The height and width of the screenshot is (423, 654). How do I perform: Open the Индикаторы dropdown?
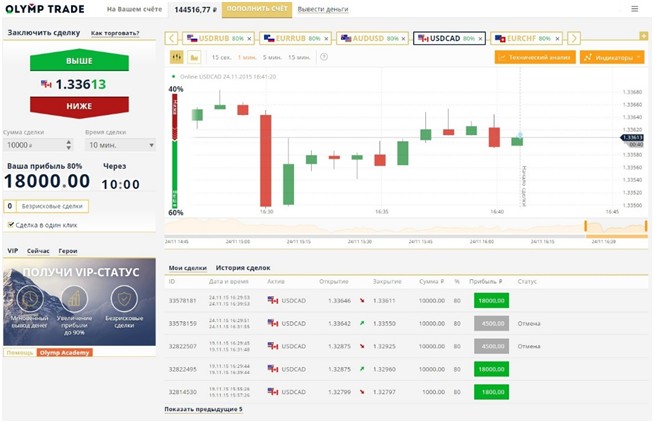[612, 57]
